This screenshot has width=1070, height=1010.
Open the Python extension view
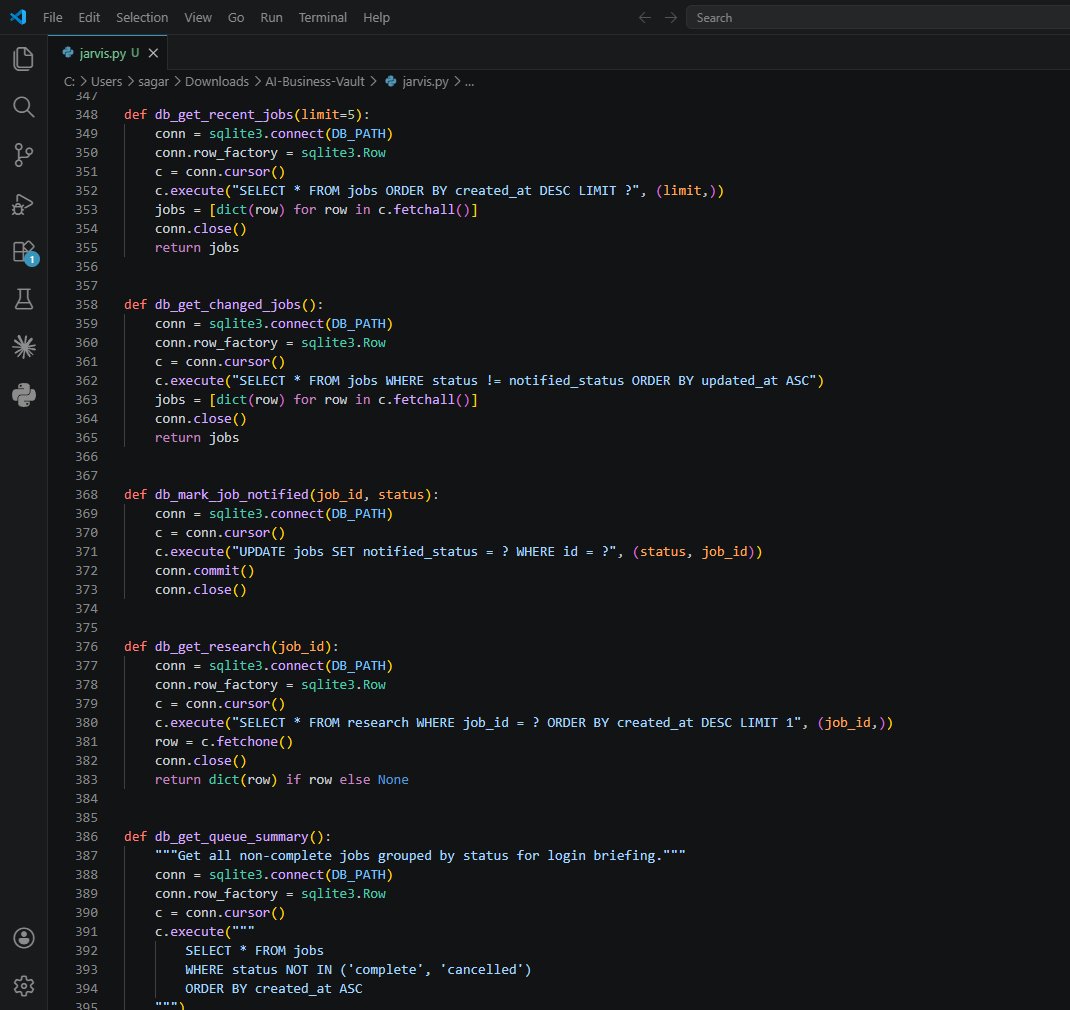23,395
